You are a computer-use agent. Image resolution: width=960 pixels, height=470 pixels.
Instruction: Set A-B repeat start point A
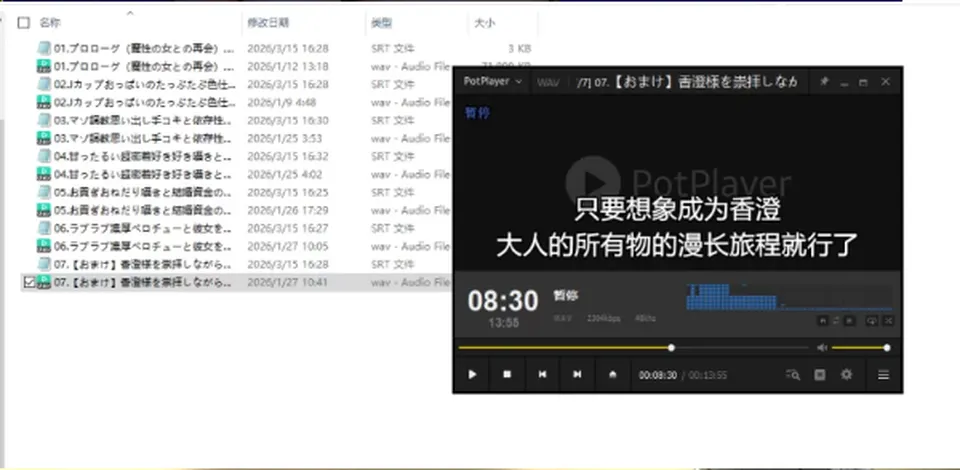point(822,321)
